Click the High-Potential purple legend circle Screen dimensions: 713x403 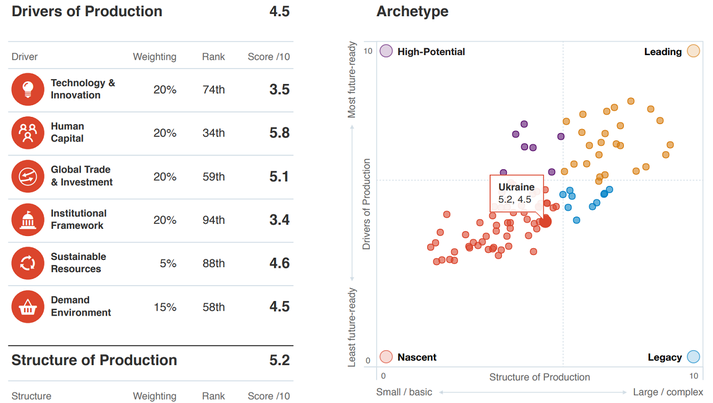point(386,51)
